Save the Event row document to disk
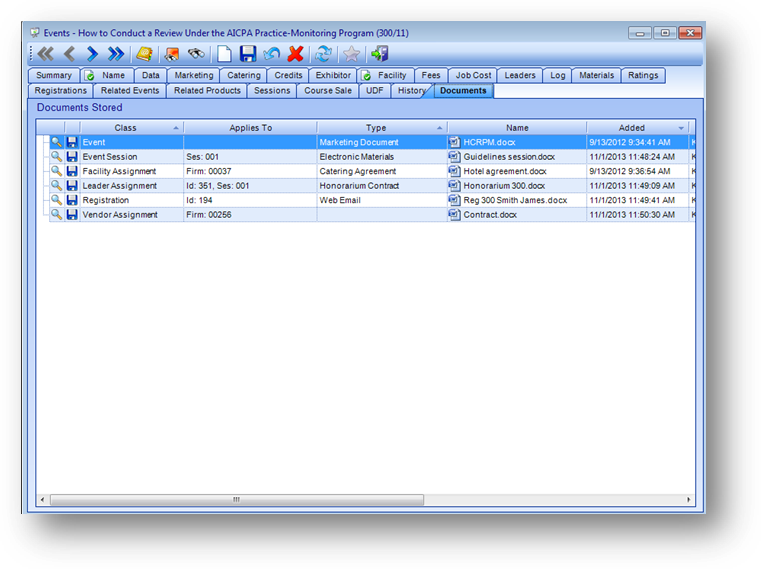 (x=72, y=142)
